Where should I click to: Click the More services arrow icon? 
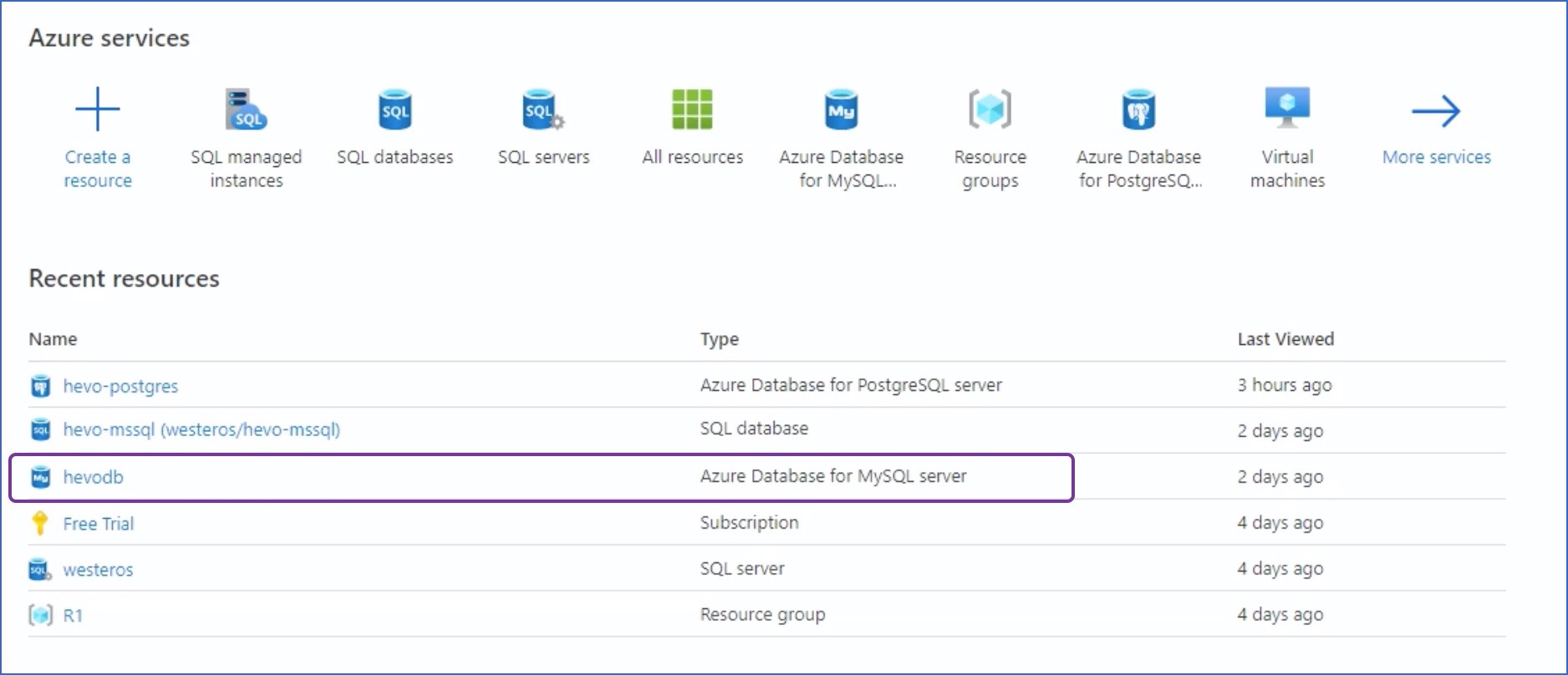pos(1436,110)
